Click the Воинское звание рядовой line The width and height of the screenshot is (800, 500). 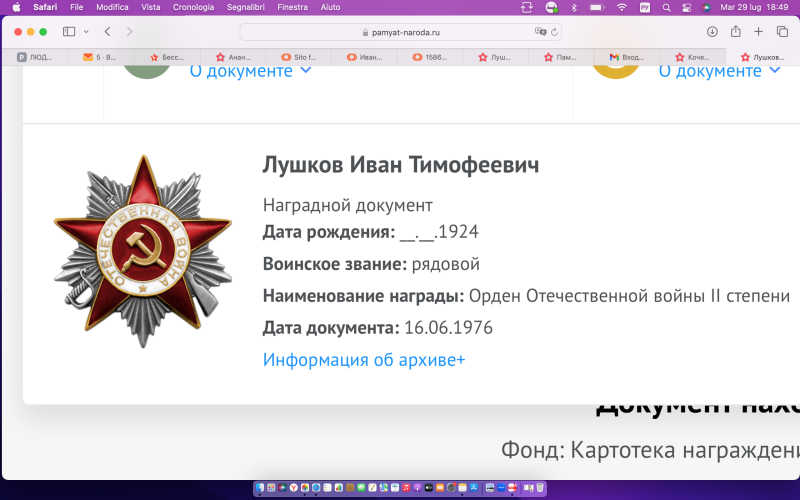[x=371, y=264]
